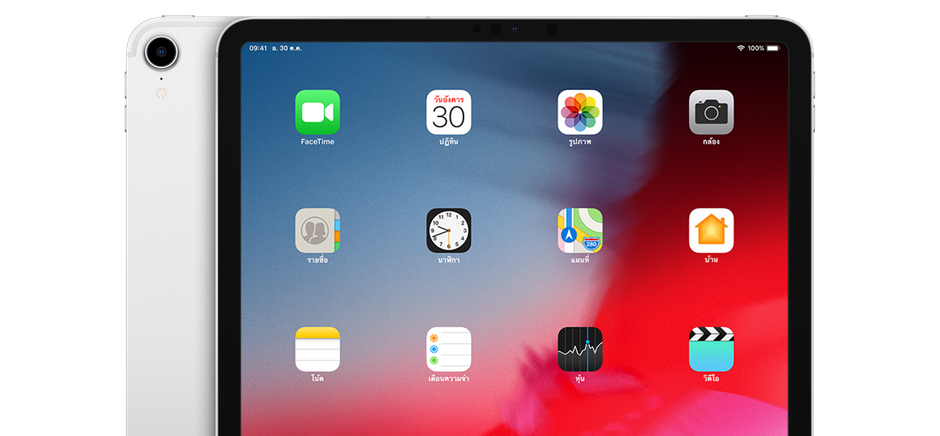Open the Calendar app showing 30
Viewport: 940px width, 436px height.
pos(448,112)
